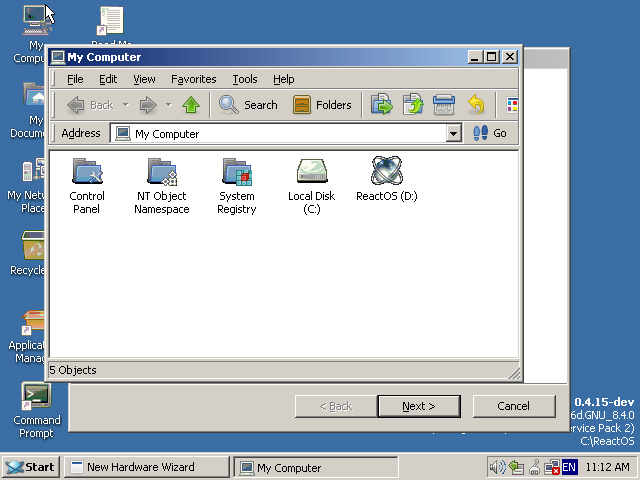Select My Computer desktop icon
Viewport: 640px width, 480px height.
click(31, 33)
